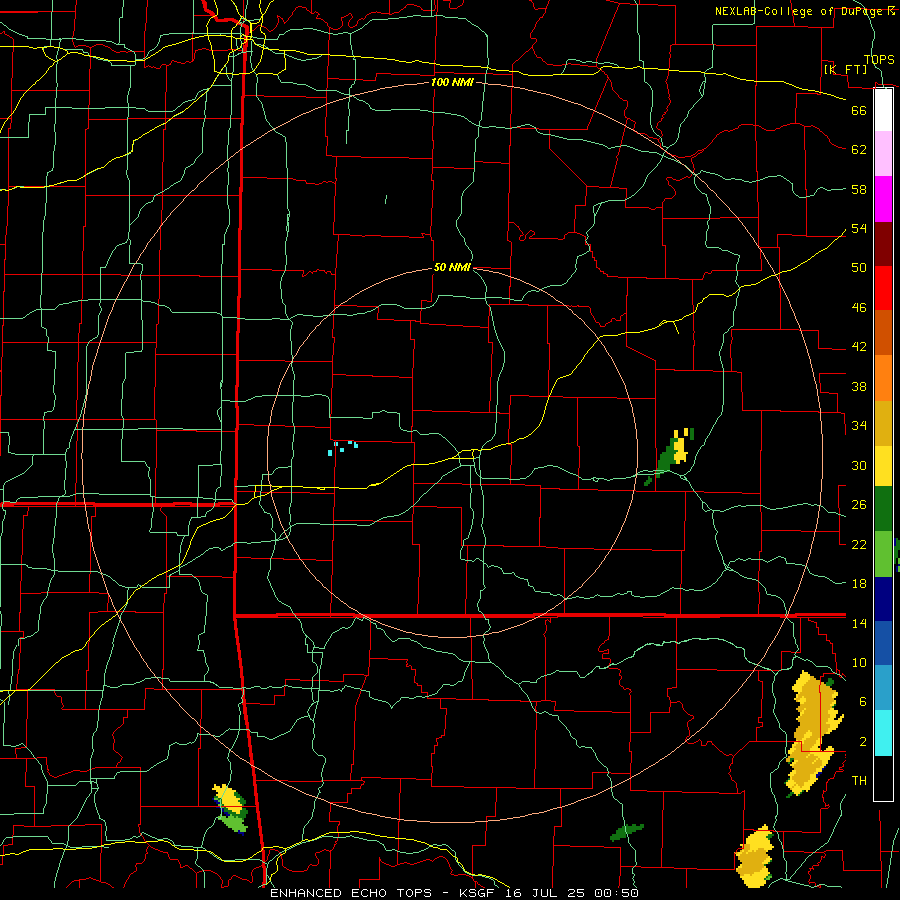Click the cyan legend color band
Viewport: 900px width, 900px height.
coord(883,733)
